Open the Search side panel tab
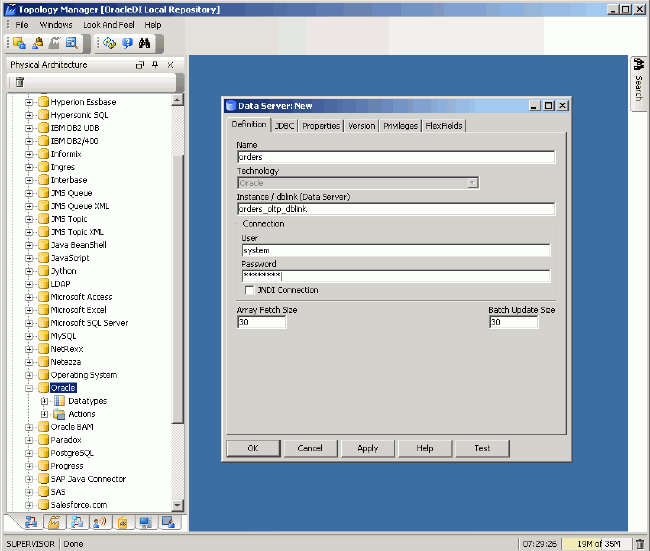This screenshot has width=650, height=551. pyautogui.click(x=637, y=80)
